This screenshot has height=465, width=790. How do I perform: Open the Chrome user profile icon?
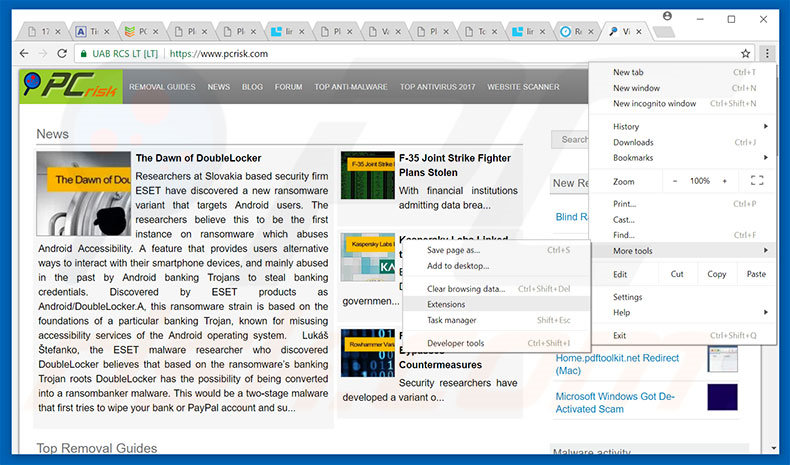[x=667, y=16]
